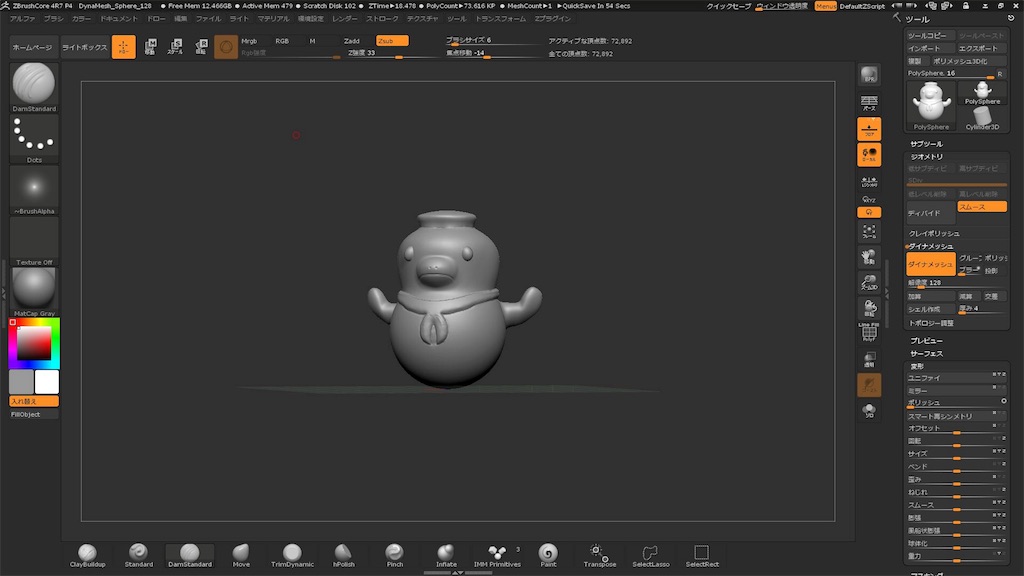
Task: Pick the TrimDynamic brush
Action: tap(292, 556)
